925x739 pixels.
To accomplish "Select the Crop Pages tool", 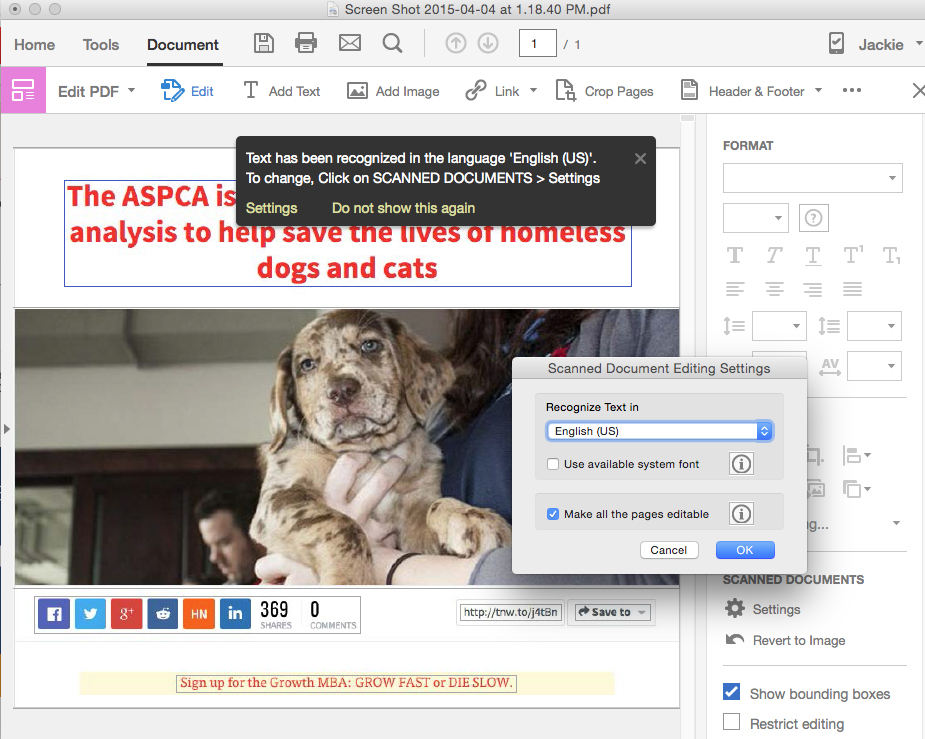I will 604,91.
